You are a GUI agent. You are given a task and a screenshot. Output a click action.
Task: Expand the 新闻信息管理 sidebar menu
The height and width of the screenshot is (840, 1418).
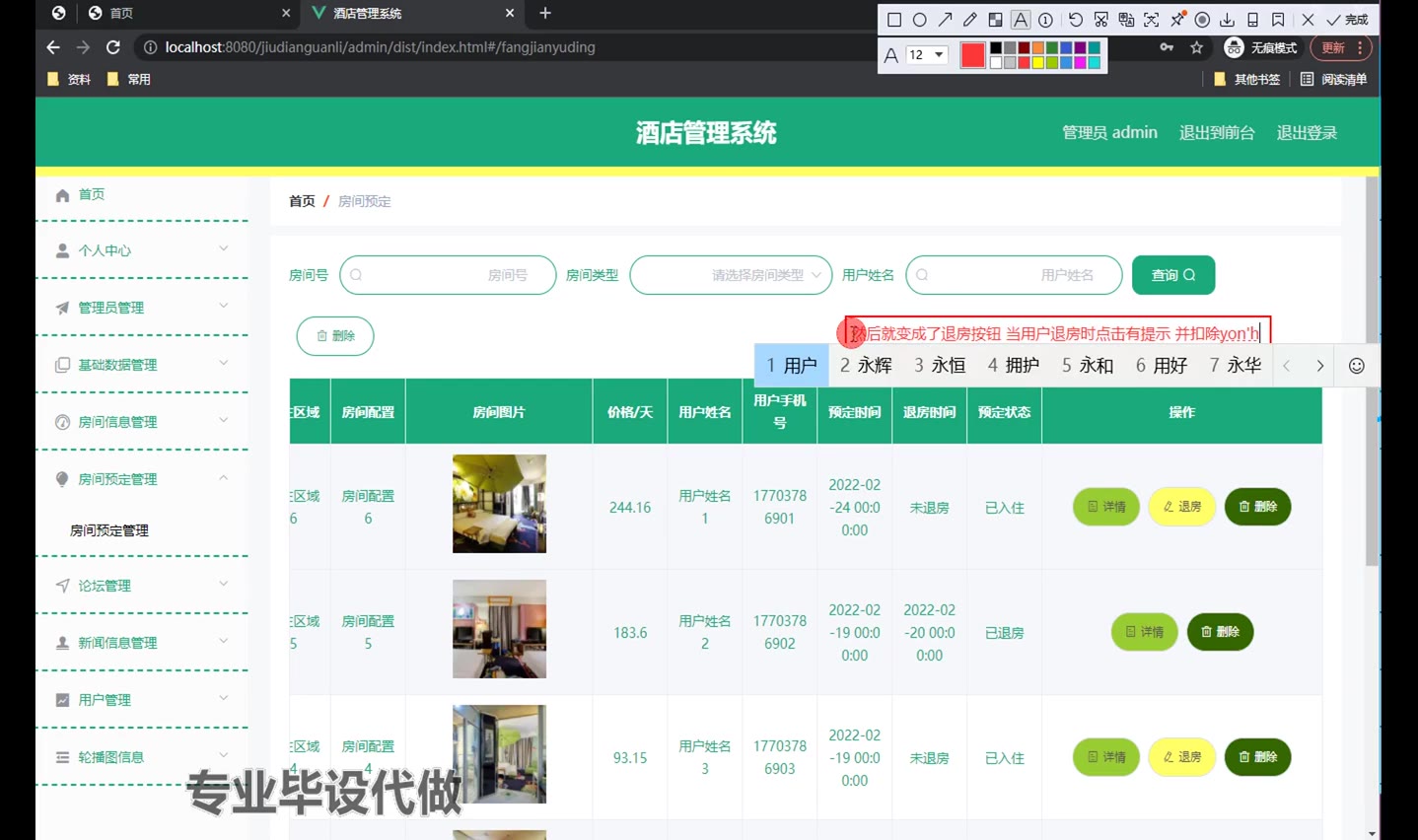click(142, 643)
